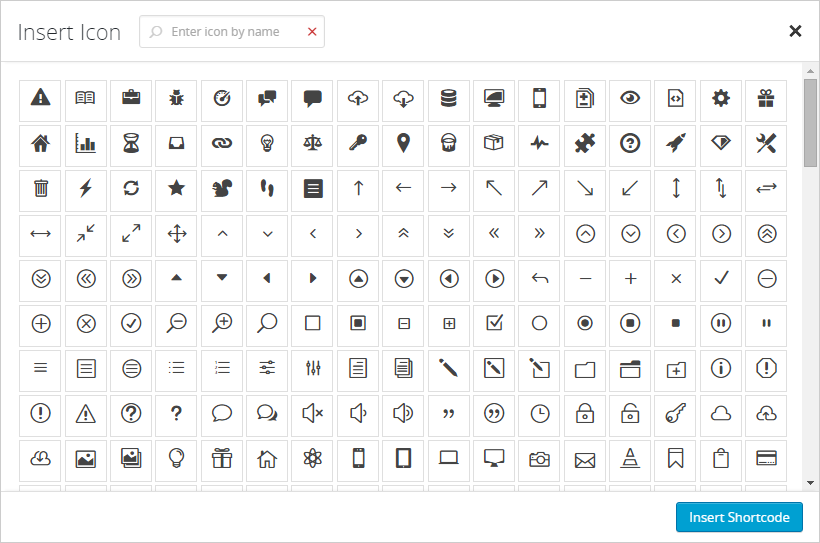Select the empty square checkbox icon
This screenshot has width=820, height=543.
point(313,323)
